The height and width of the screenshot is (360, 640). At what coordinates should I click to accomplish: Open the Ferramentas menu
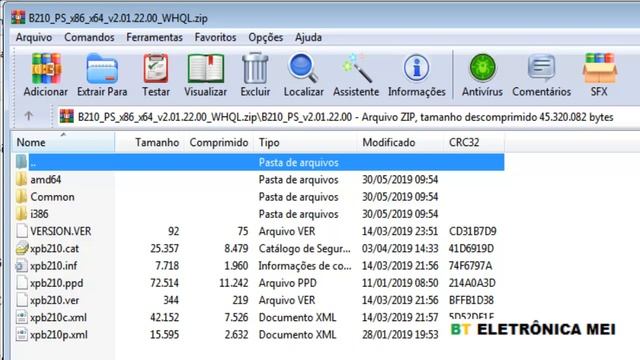pos(154,38)
